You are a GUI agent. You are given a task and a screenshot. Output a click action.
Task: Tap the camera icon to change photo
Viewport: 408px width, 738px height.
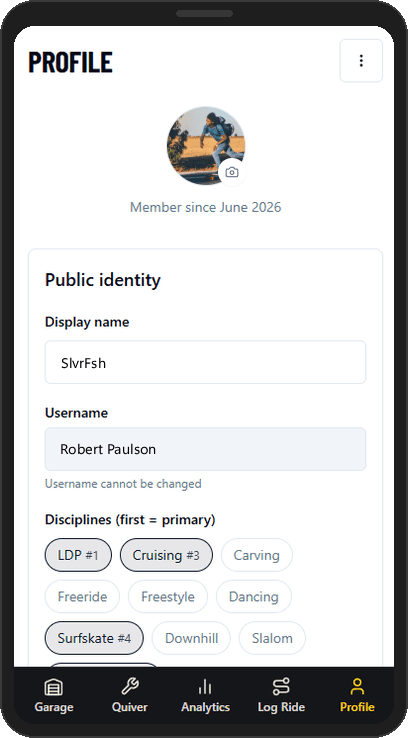pyautogui.click(x=232, y=172)
